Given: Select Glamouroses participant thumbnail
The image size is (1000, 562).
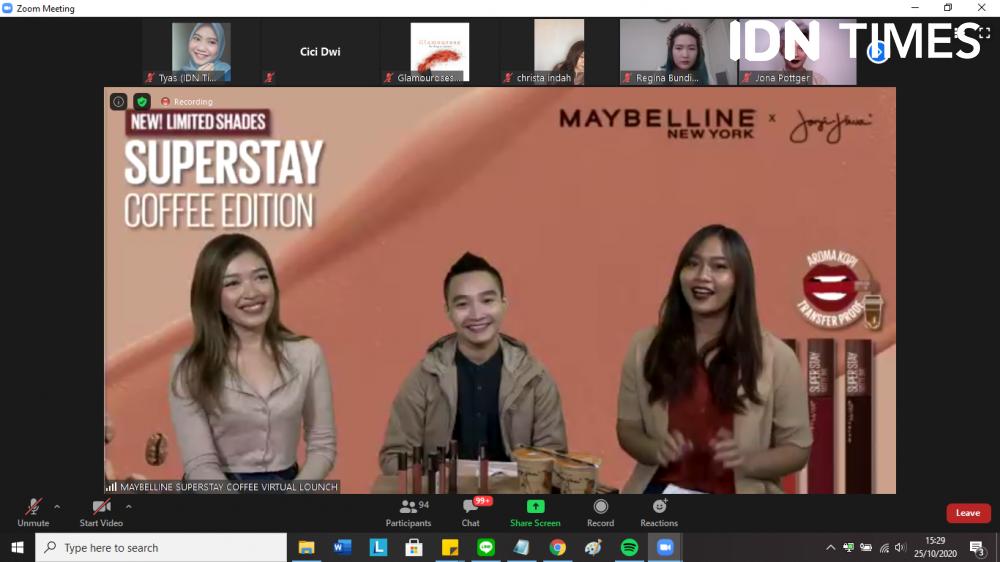Looking at the screenshot, I should [x=439, y=52].
